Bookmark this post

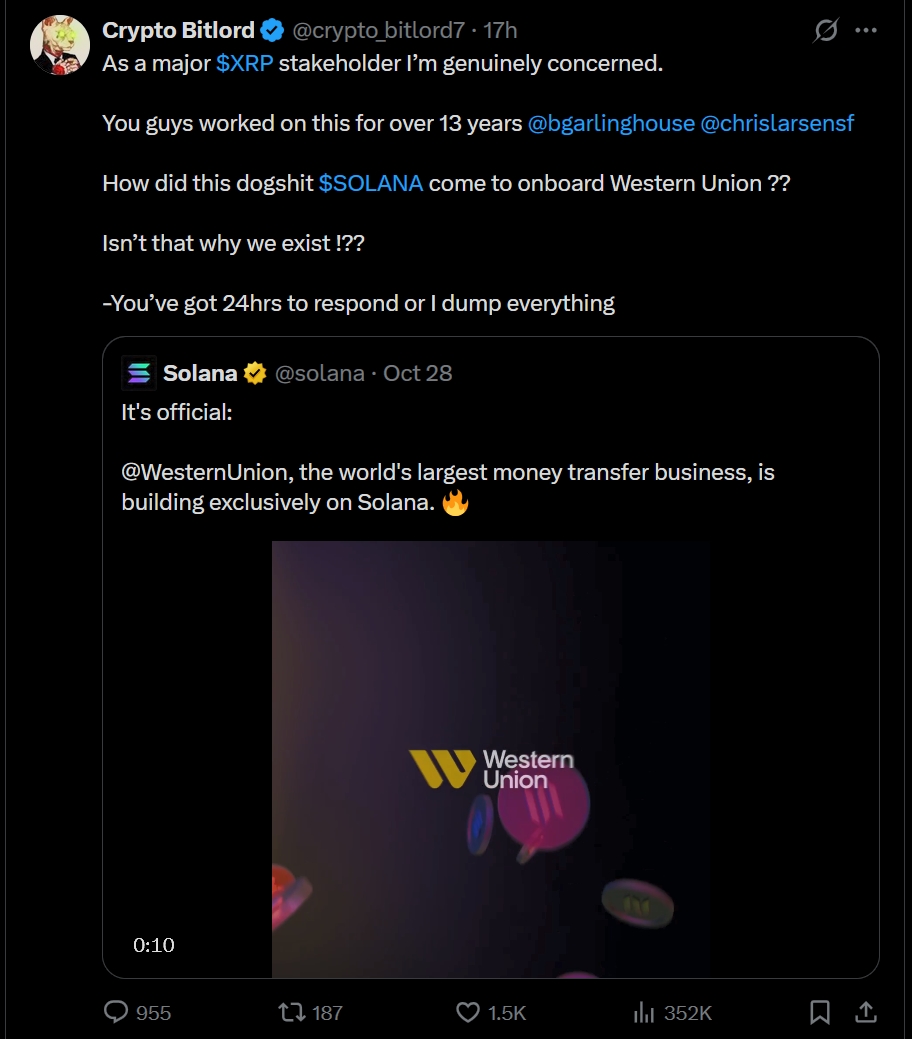(820, 1013)
